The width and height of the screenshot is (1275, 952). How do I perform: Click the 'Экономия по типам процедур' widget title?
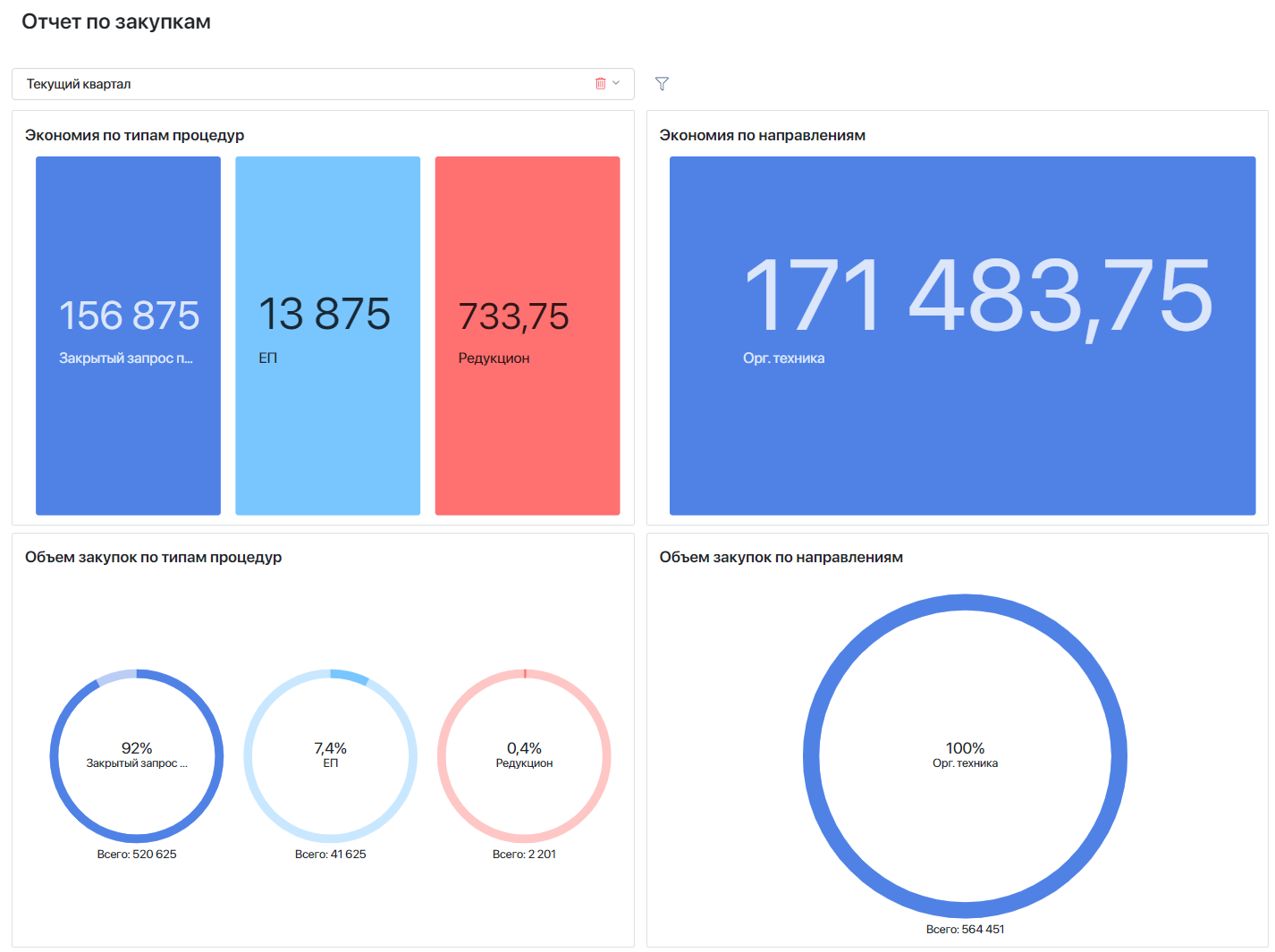point(134,135)
